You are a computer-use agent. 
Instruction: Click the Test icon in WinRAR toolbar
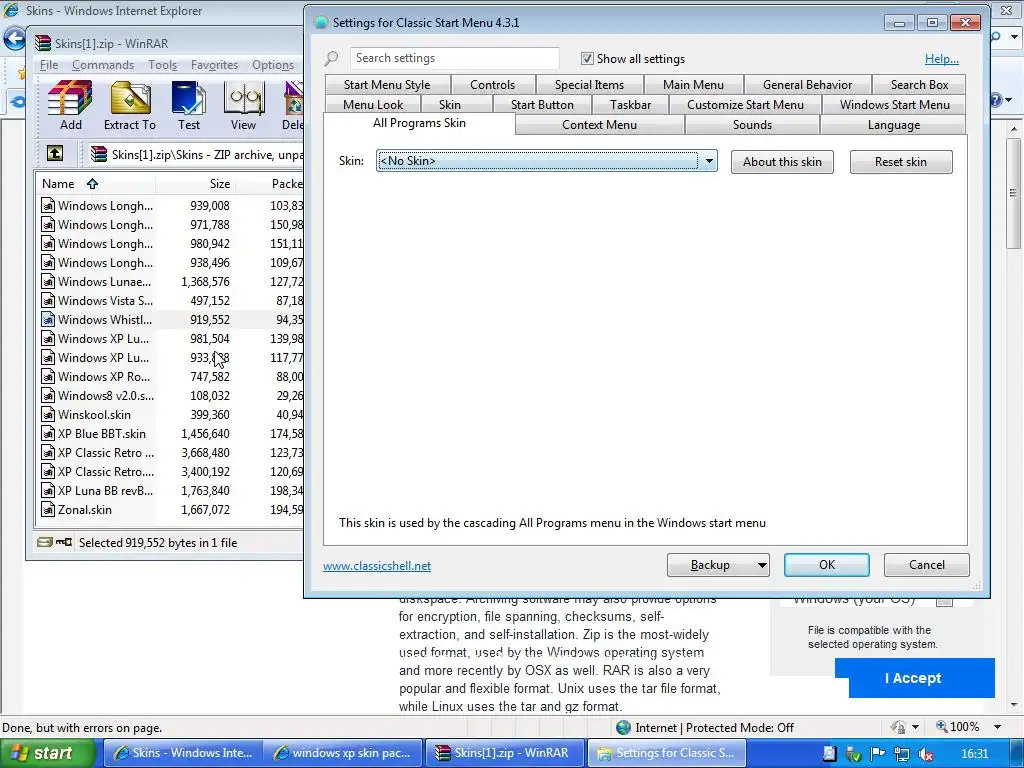[189, 98]
